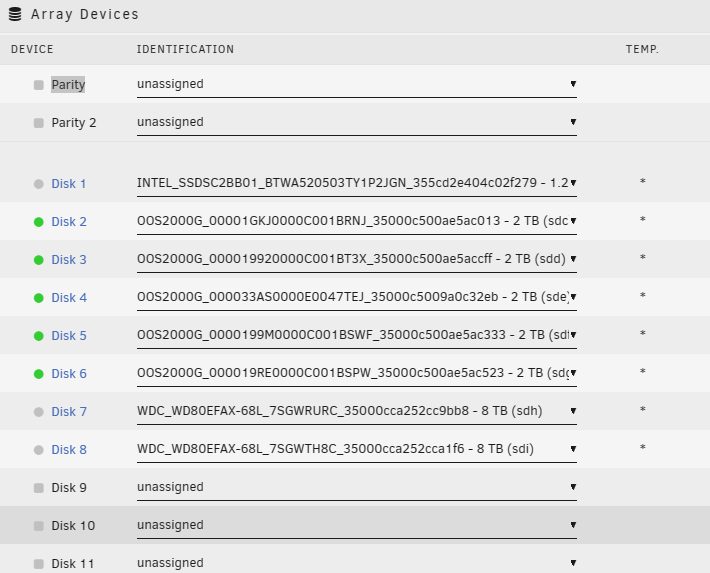This screenshot has height=573, width=710.
Task: Open Disk 1 INTEL SSD dropdown
Action: pos(357,183)
